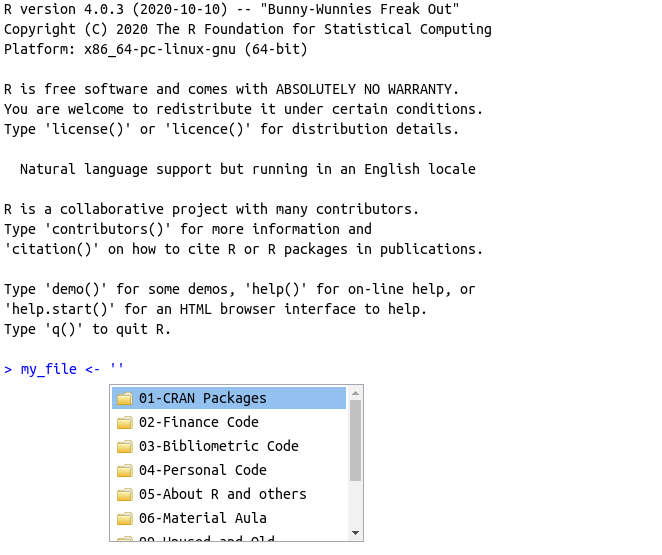This screenshot has width=662, height=555.
Task: Pick 03-Bibliometric Code in autocomplete popup
Action: pyautogui.click(x=218, y=447)
